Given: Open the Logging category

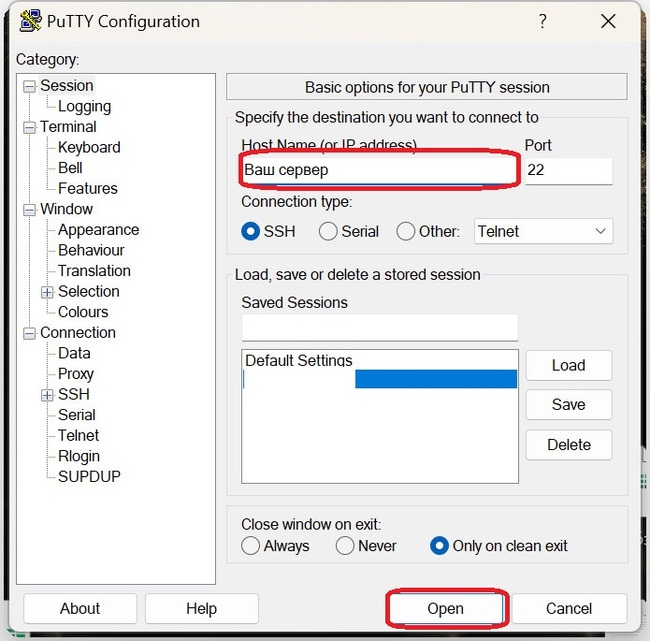Looking at the screenshot, I should [84, 106].
